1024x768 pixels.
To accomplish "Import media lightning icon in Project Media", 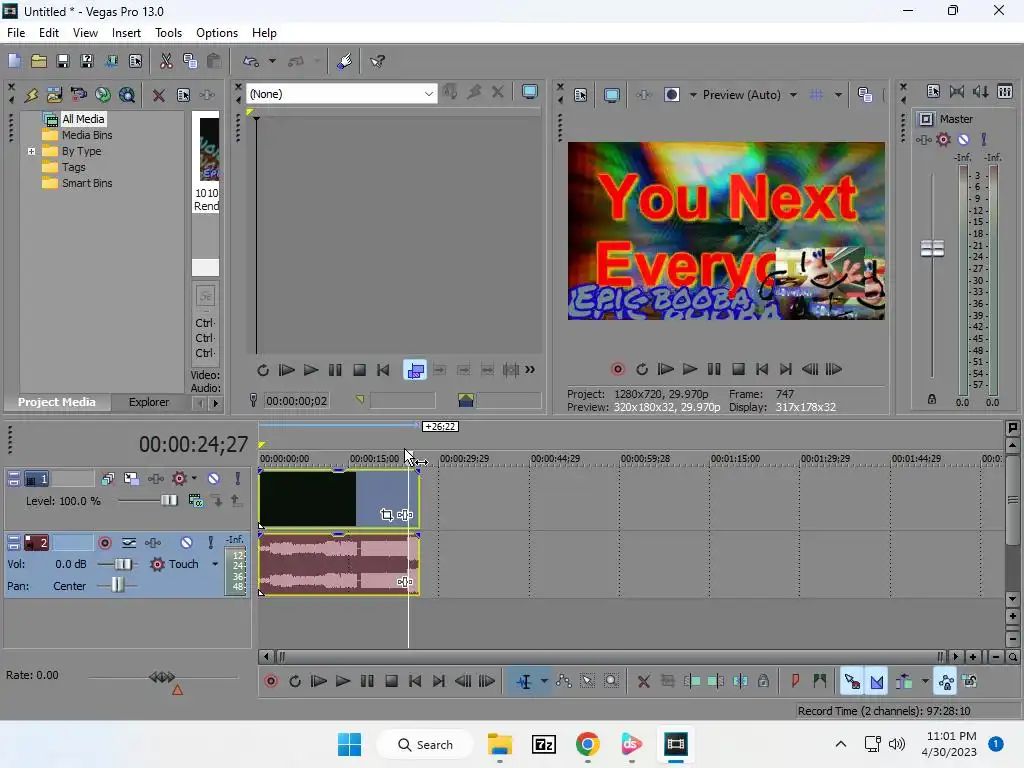I will click(x=31, y=95).
